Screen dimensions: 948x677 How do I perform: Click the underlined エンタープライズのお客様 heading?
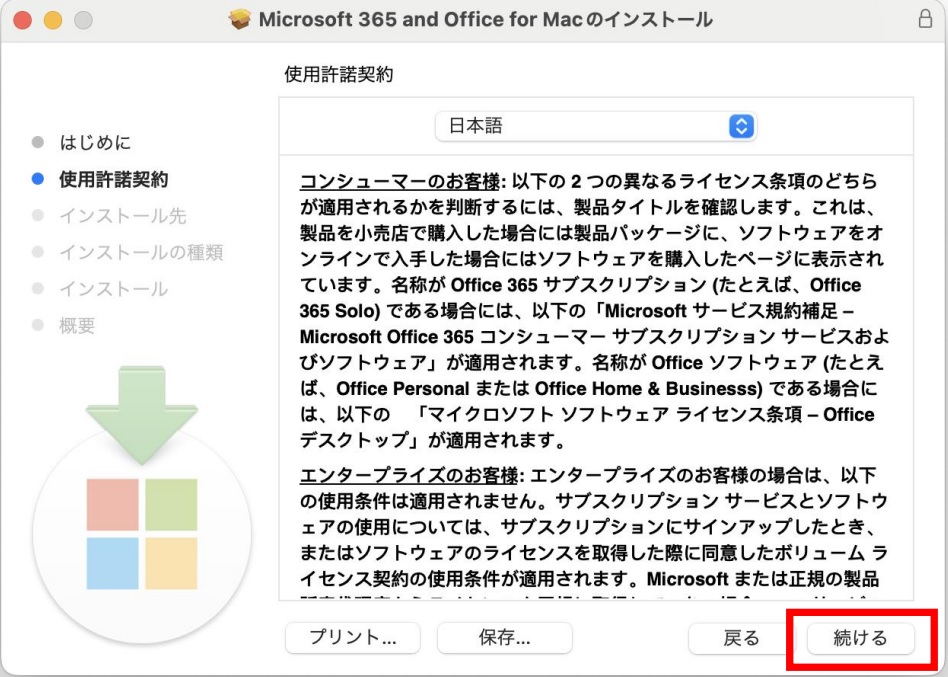click(409, 475)
